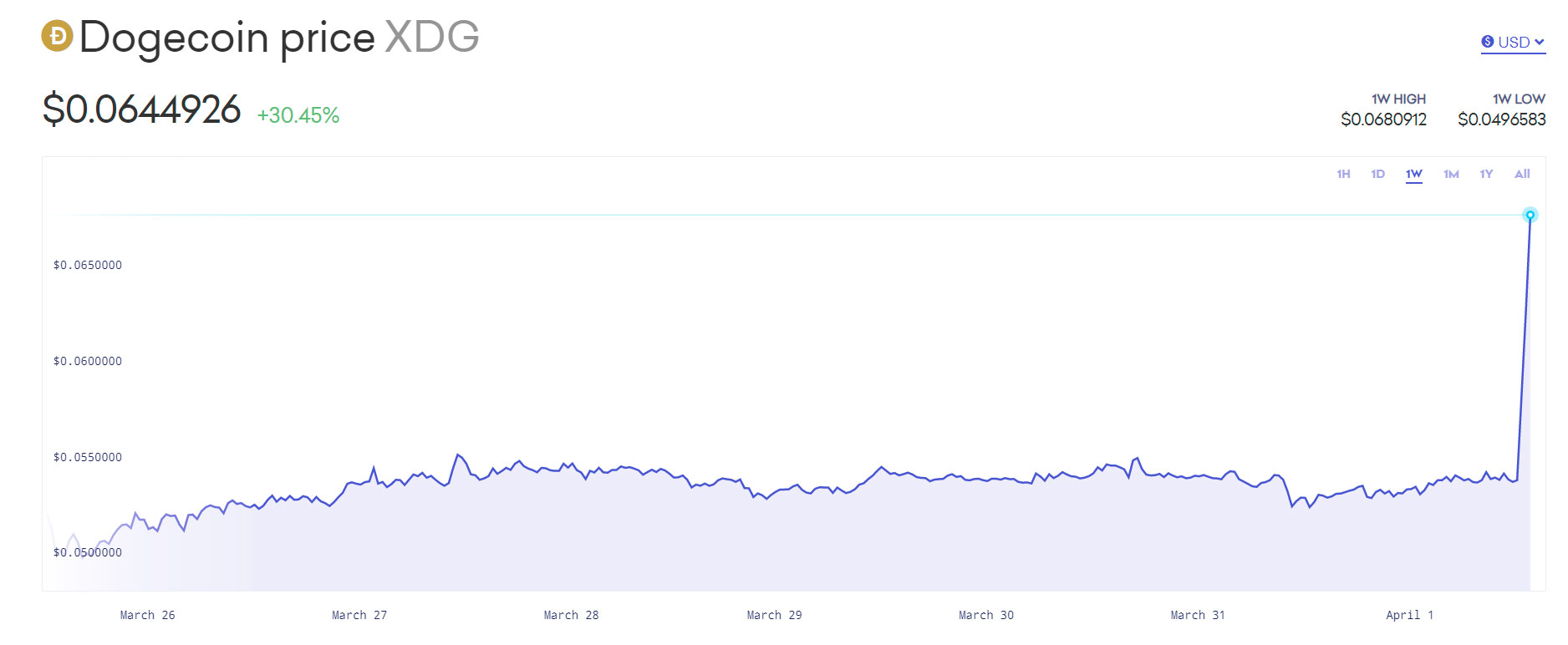The image size is (1568, 645).
Task: Switch chart to 1H time range
Action: coord(1343,174)
